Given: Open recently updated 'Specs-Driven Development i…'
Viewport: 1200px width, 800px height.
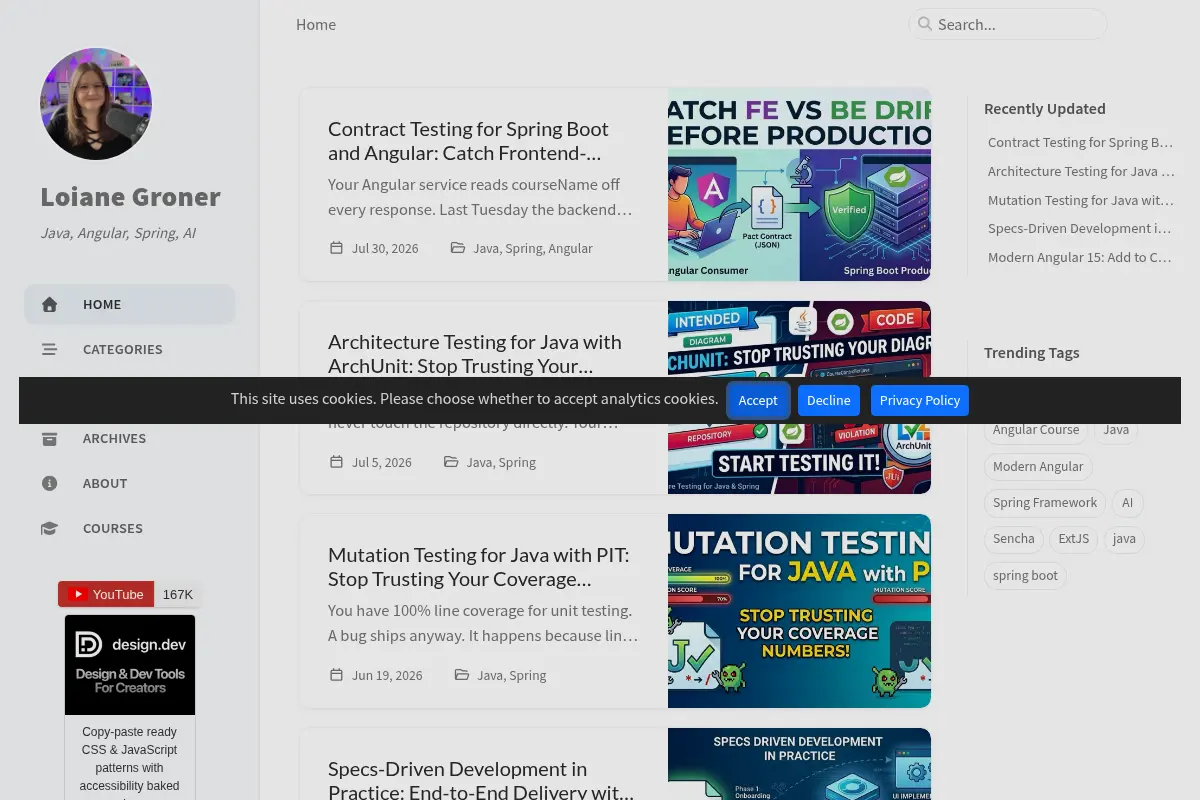Looking at the screenshot, I should tap(1080, 228).
